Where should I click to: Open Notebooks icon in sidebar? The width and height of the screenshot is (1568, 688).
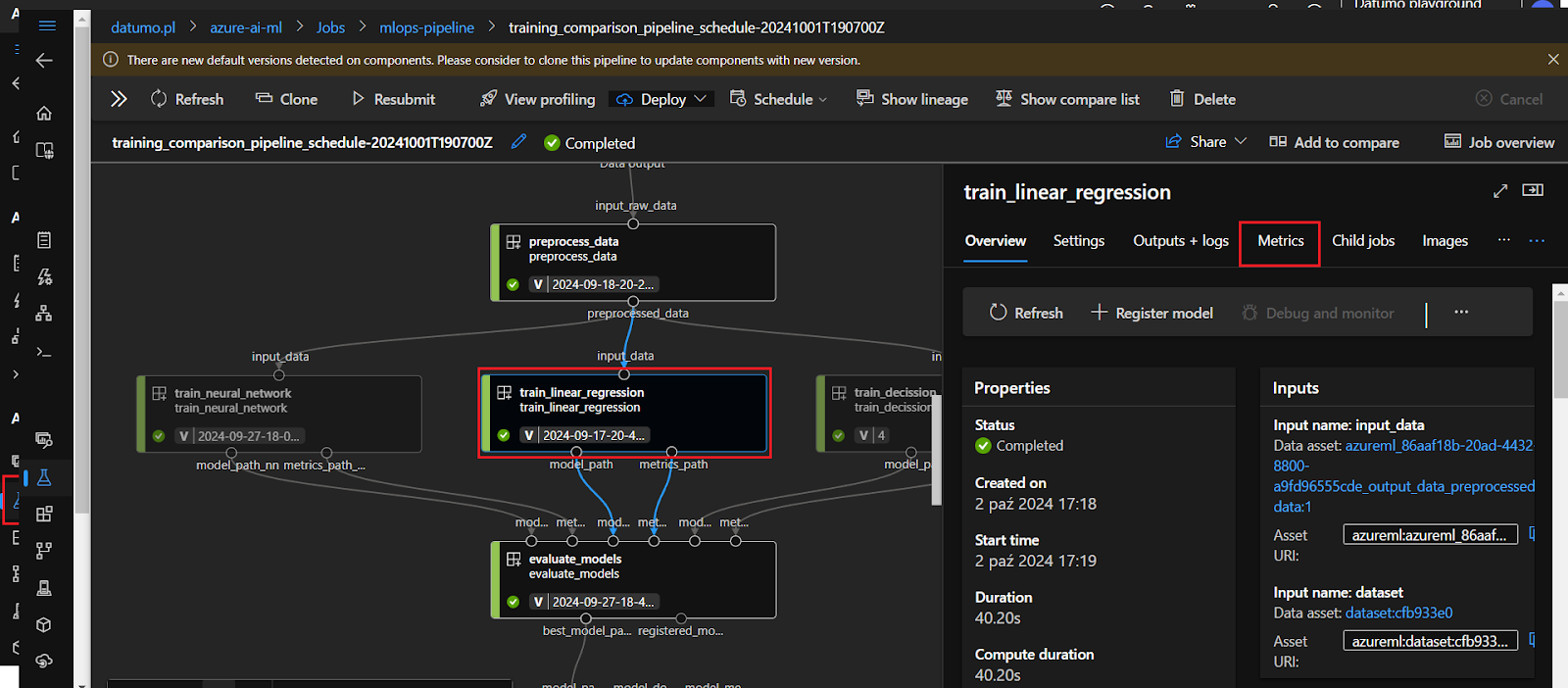coord(44,240)
